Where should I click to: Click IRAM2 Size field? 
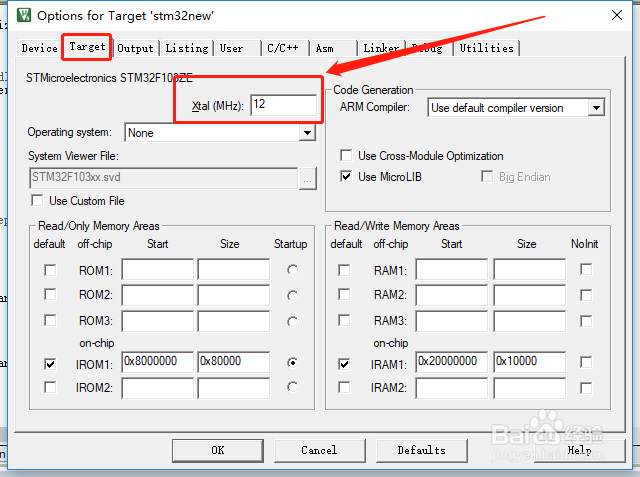(529, 388)
